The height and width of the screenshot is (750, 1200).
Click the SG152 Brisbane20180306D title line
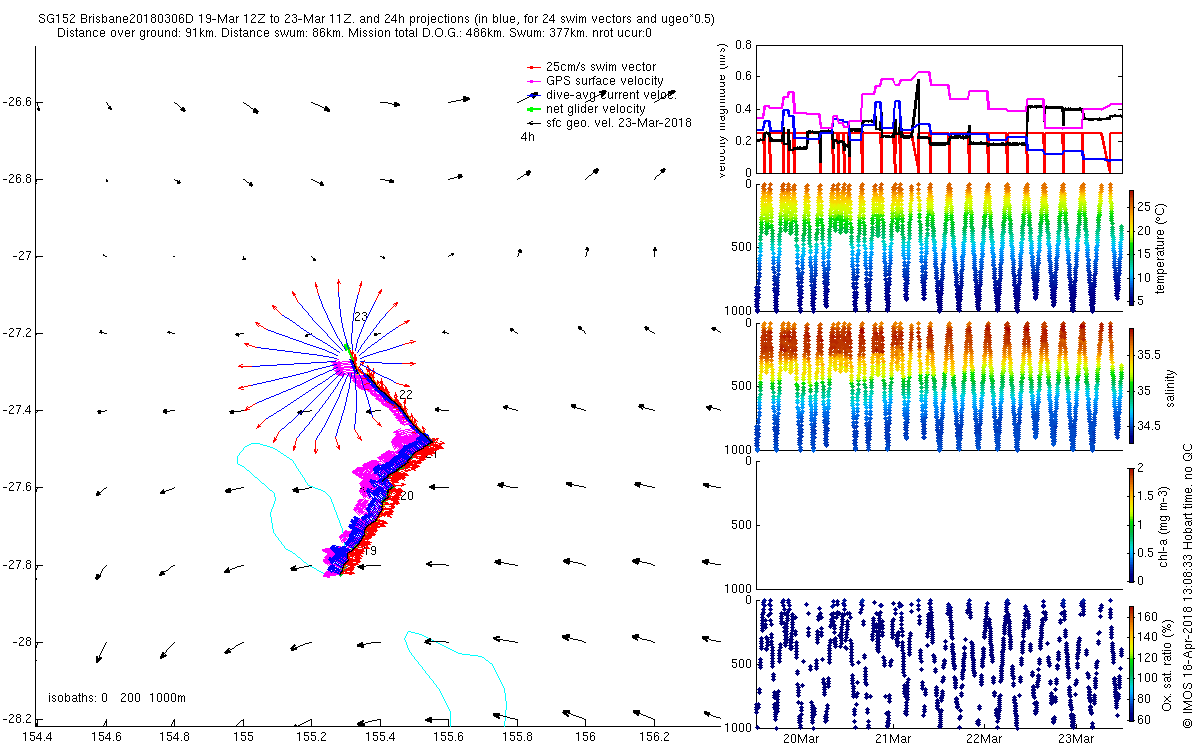(x=375, y=19)
